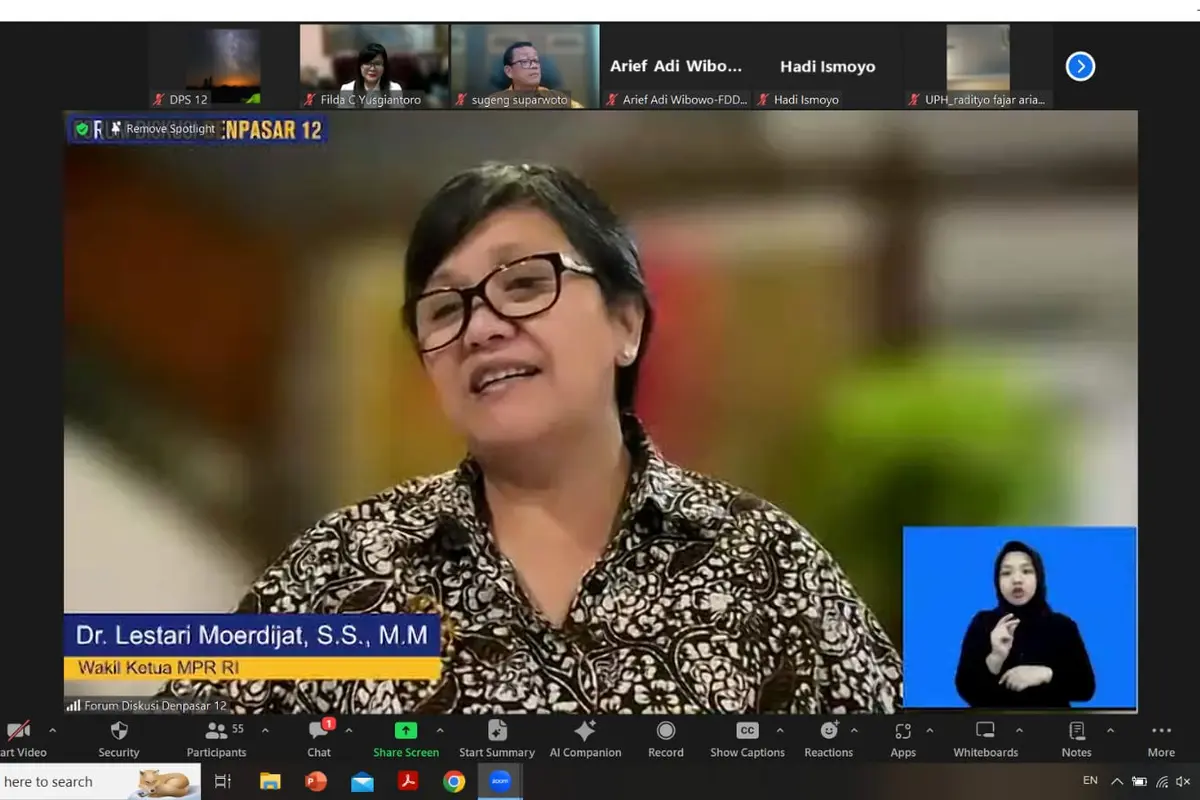Open Google Chrome from the taskbar
This screenshot has height=800, width=1200.
coord(454,781)
